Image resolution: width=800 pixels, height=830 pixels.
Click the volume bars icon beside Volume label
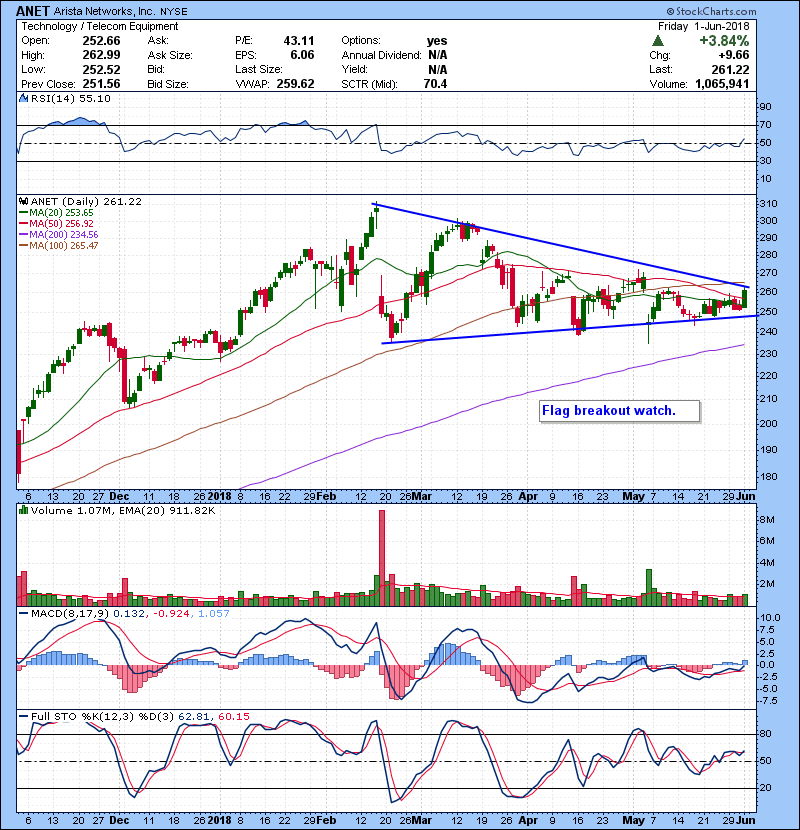pos(23,511)
